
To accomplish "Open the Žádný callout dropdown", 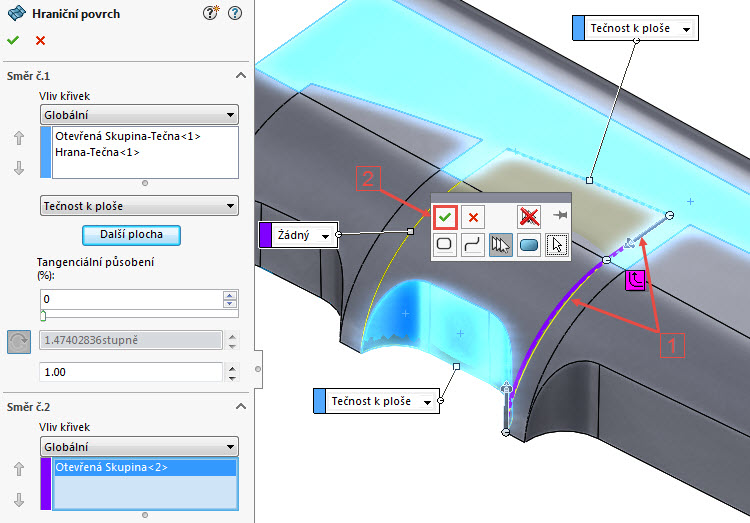I will click(325, 236).
